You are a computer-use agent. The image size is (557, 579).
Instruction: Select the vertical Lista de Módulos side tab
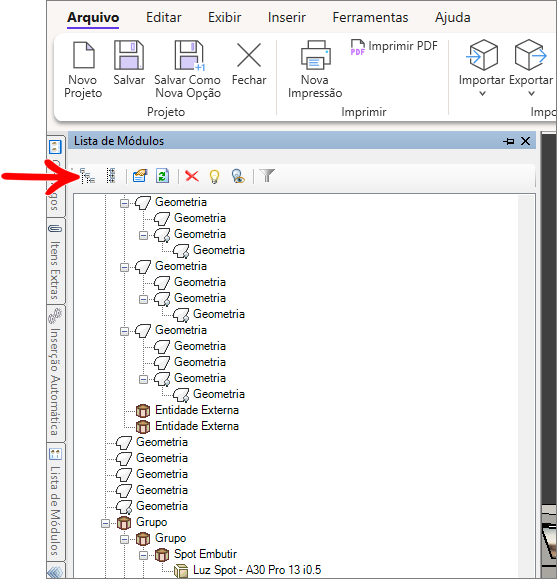55,501
